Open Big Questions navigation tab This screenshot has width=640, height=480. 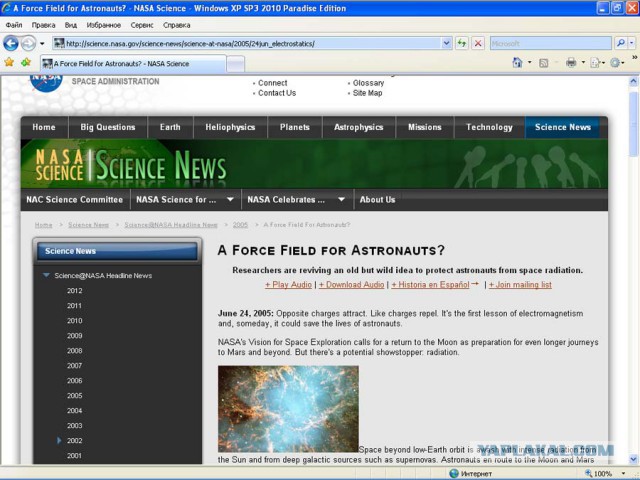click(108, 127)
